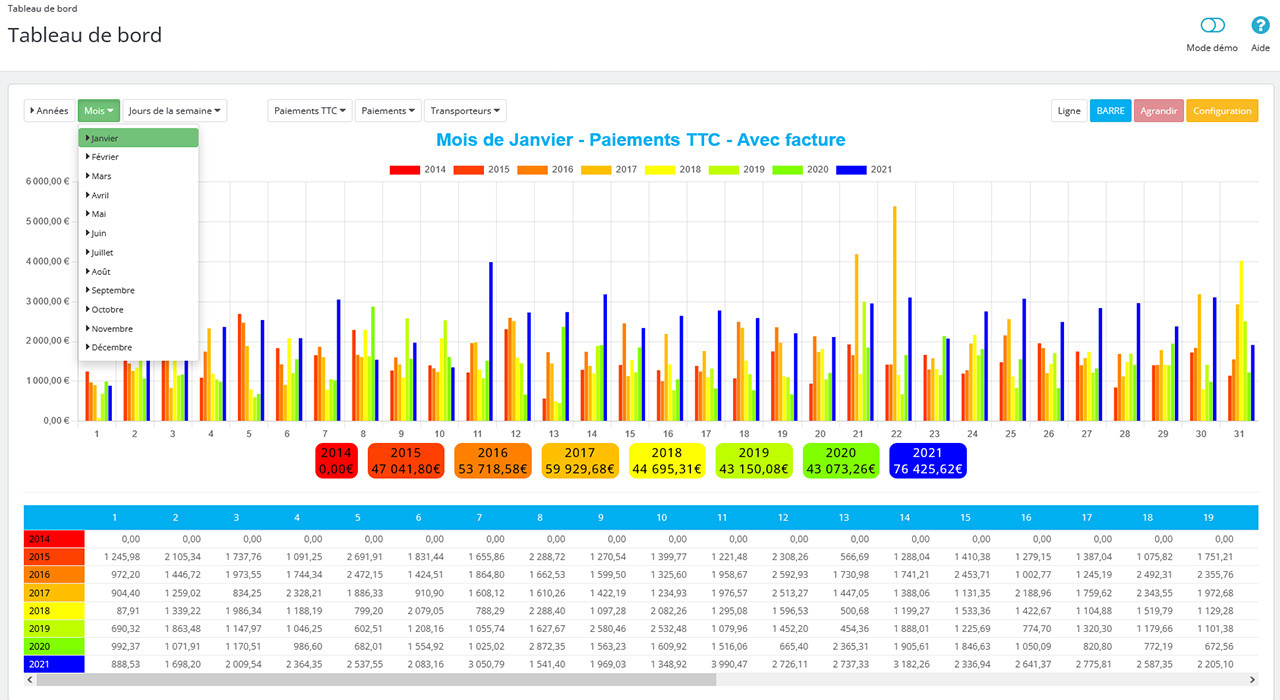1280x700 pixels.
Task: Pick Décembre from the month list
Action: (138, 348)
